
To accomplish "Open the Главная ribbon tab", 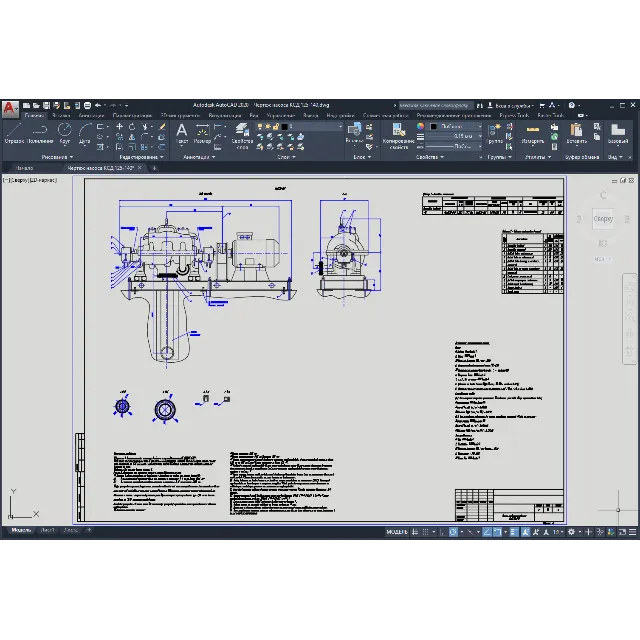I will pos(34,116).
